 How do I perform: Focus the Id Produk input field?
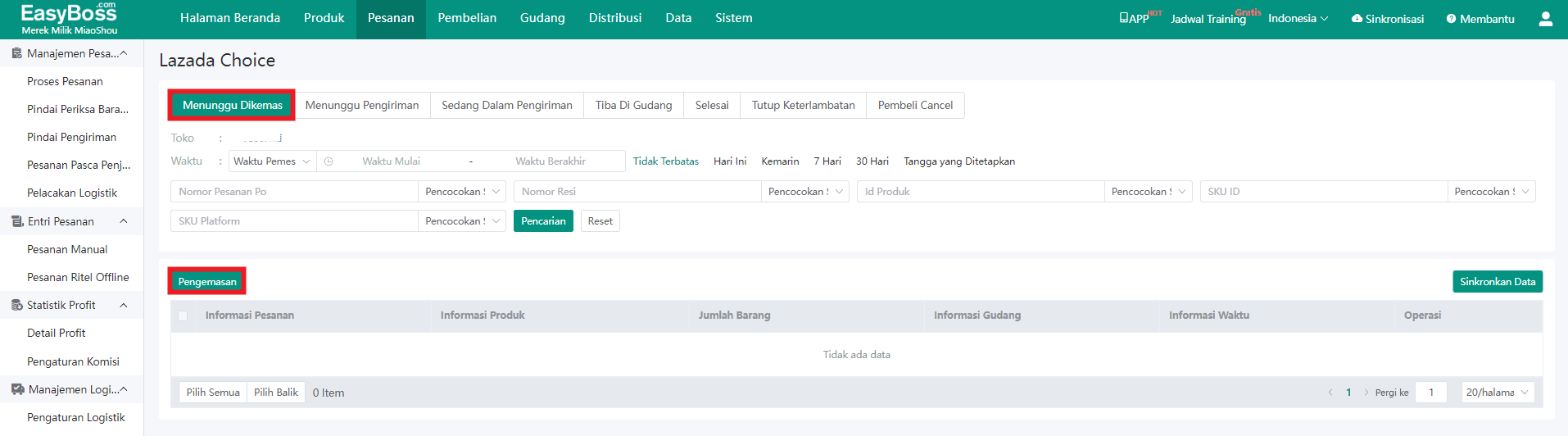981,192
